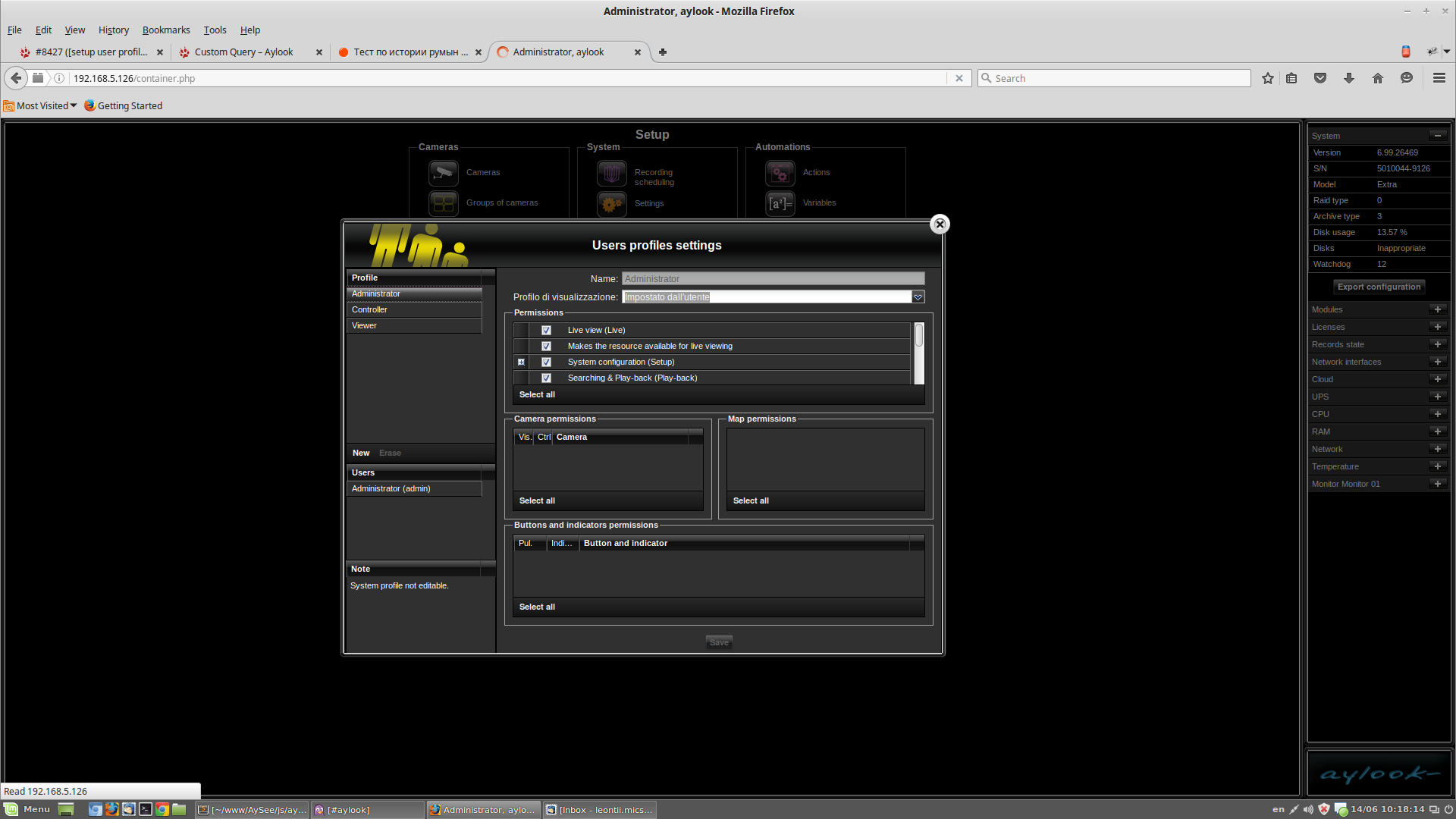This screenshot has height=819, width=1456.
Task: Open the Settings gear icon in Setup
Action: click(x=612, y=203)
